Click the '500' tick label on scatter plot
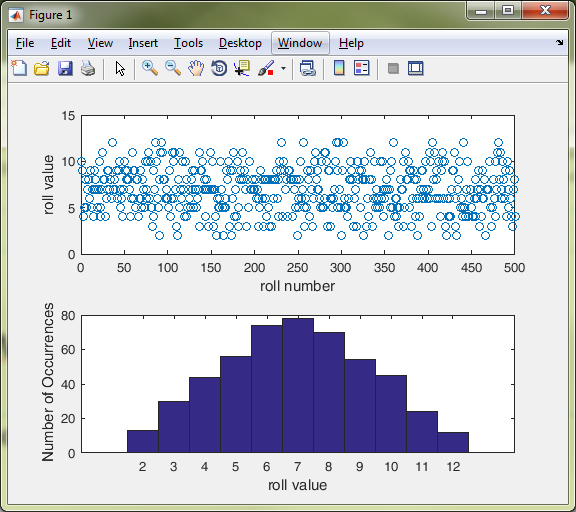This screenshot has height=512, width=576. coord(514,268)
